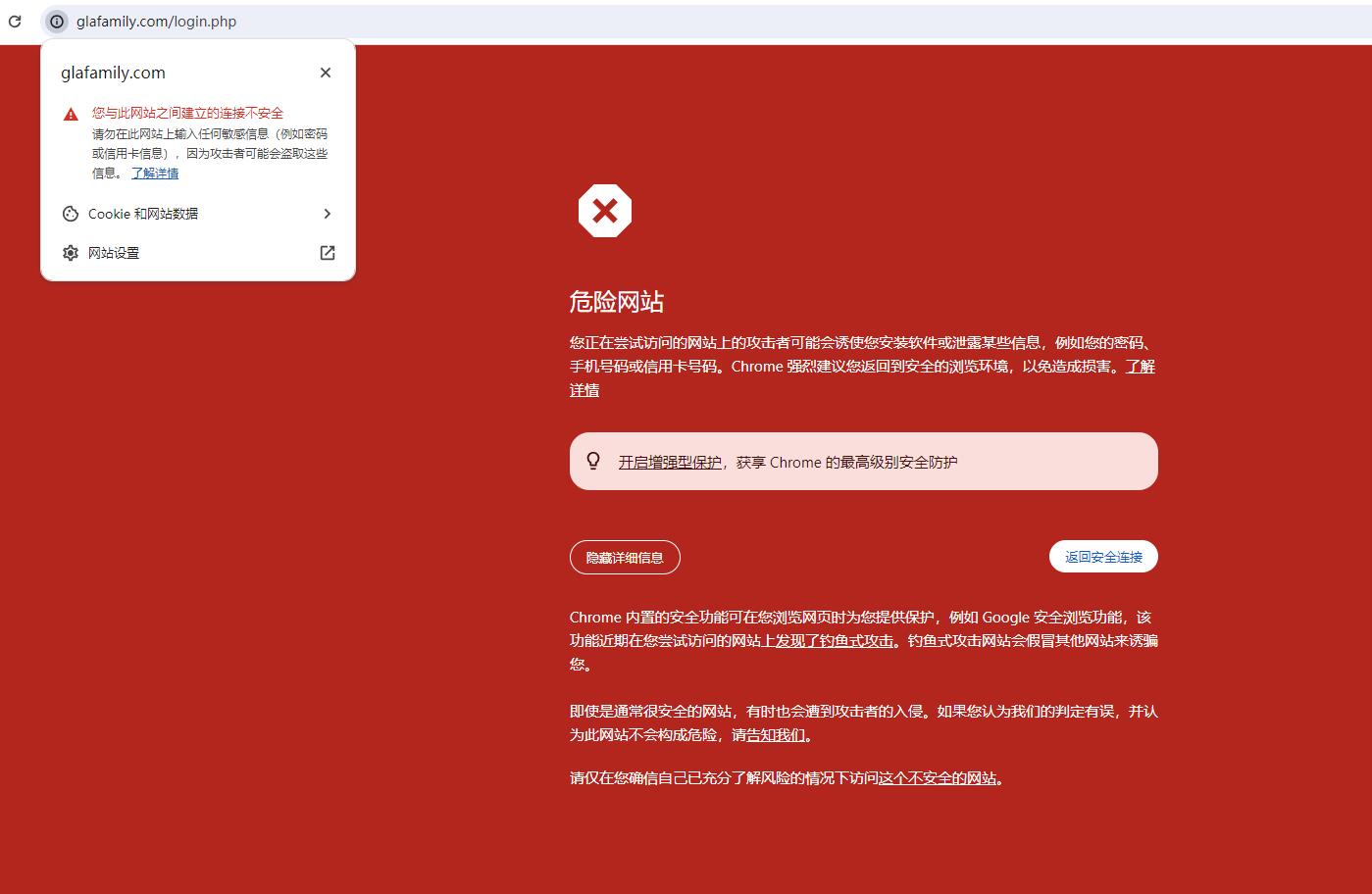The image size is (1372, 894).
Task: Close the glafamily.com site info popup
Action: tap(326, 73)
